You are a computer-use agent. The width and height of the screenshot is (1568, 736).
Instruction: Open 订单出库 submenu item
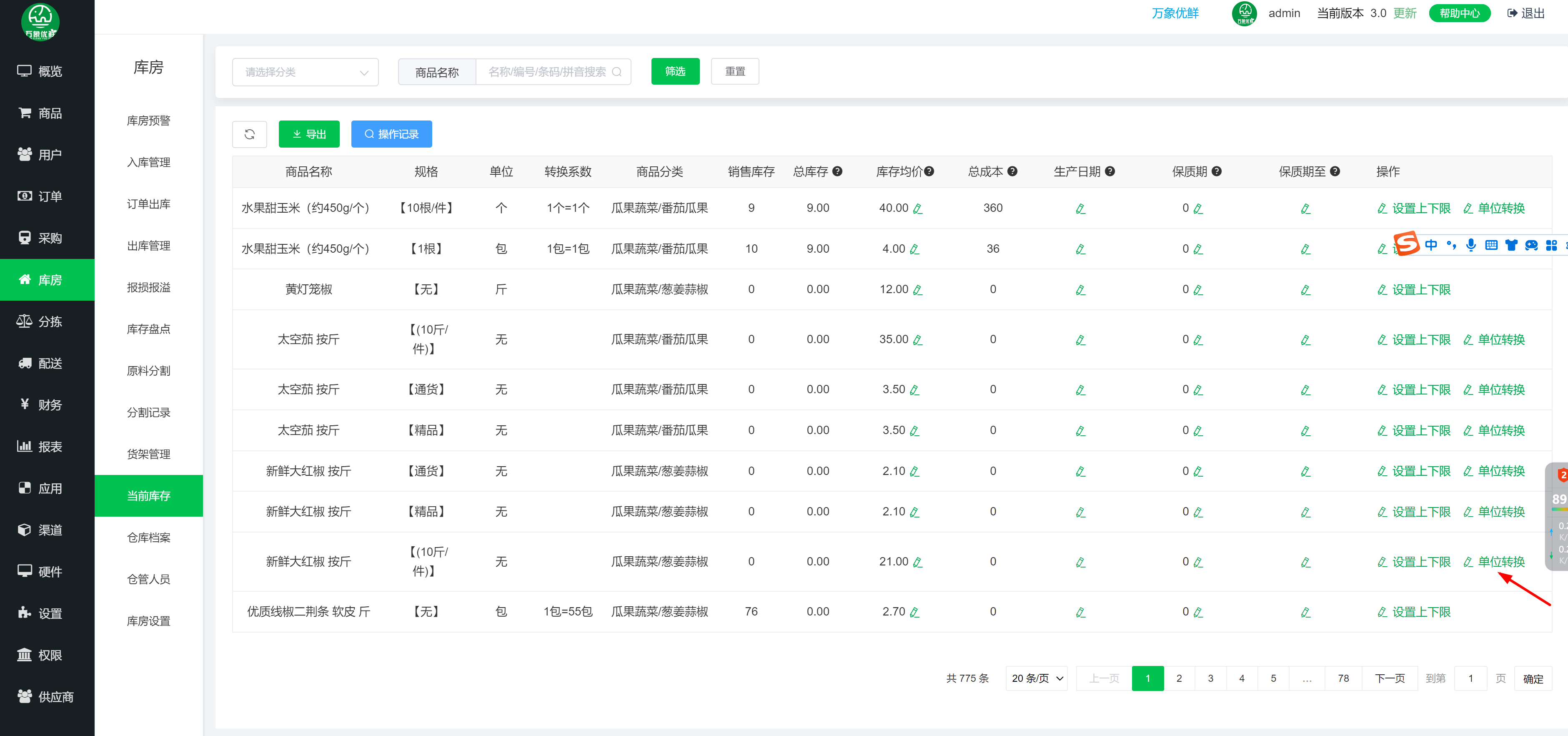148,204
